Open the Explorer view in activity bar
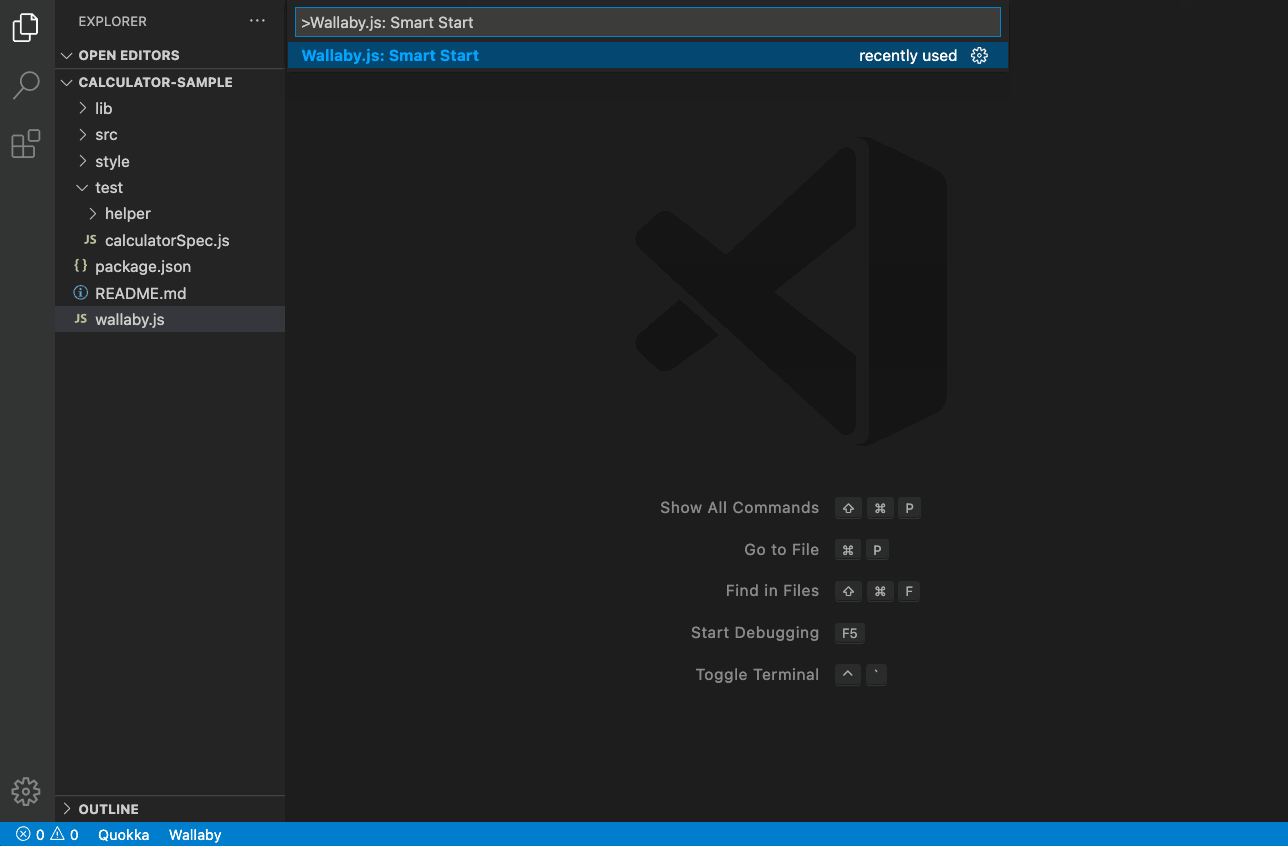Image resolution: width=1288 pixels, height=846 pixels. coord(26,27)
